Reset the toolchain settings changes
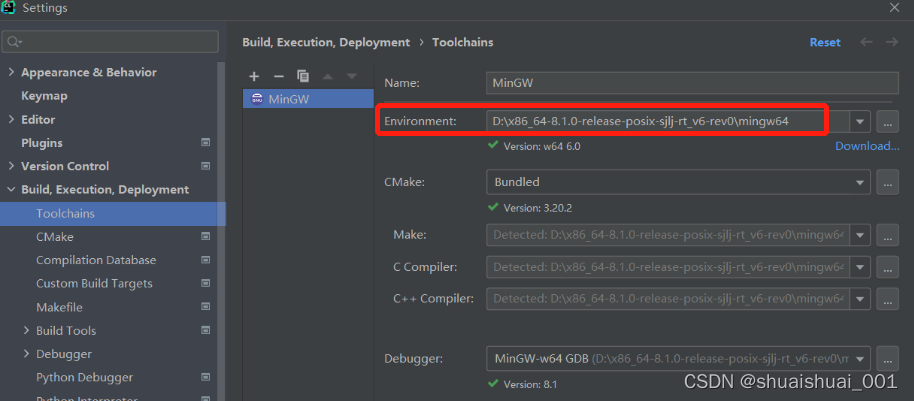 [825, 42]
